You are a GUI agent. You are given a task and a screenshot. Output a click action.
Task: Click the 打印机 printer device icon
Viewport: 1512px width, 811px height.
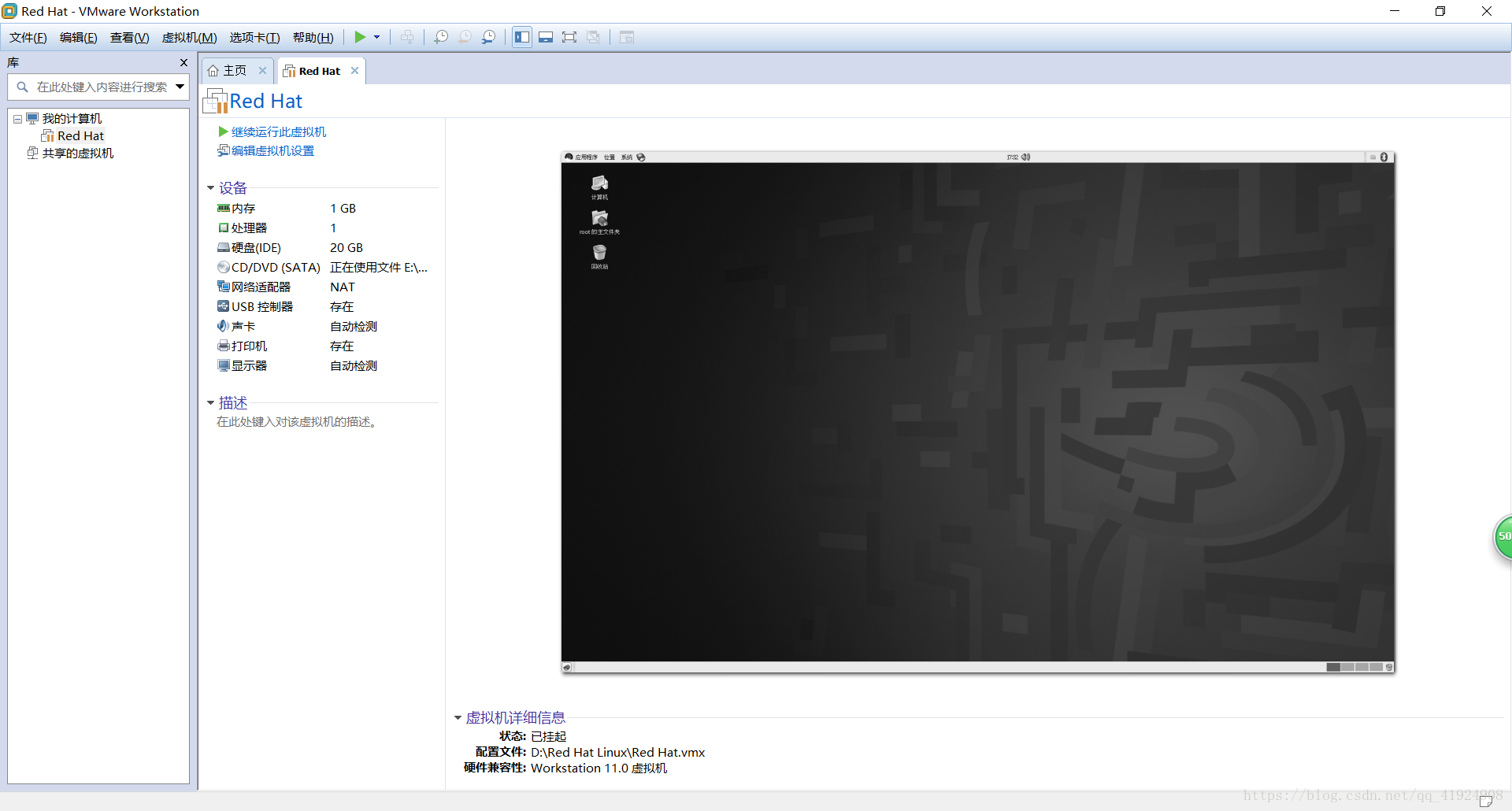(224, 346)
